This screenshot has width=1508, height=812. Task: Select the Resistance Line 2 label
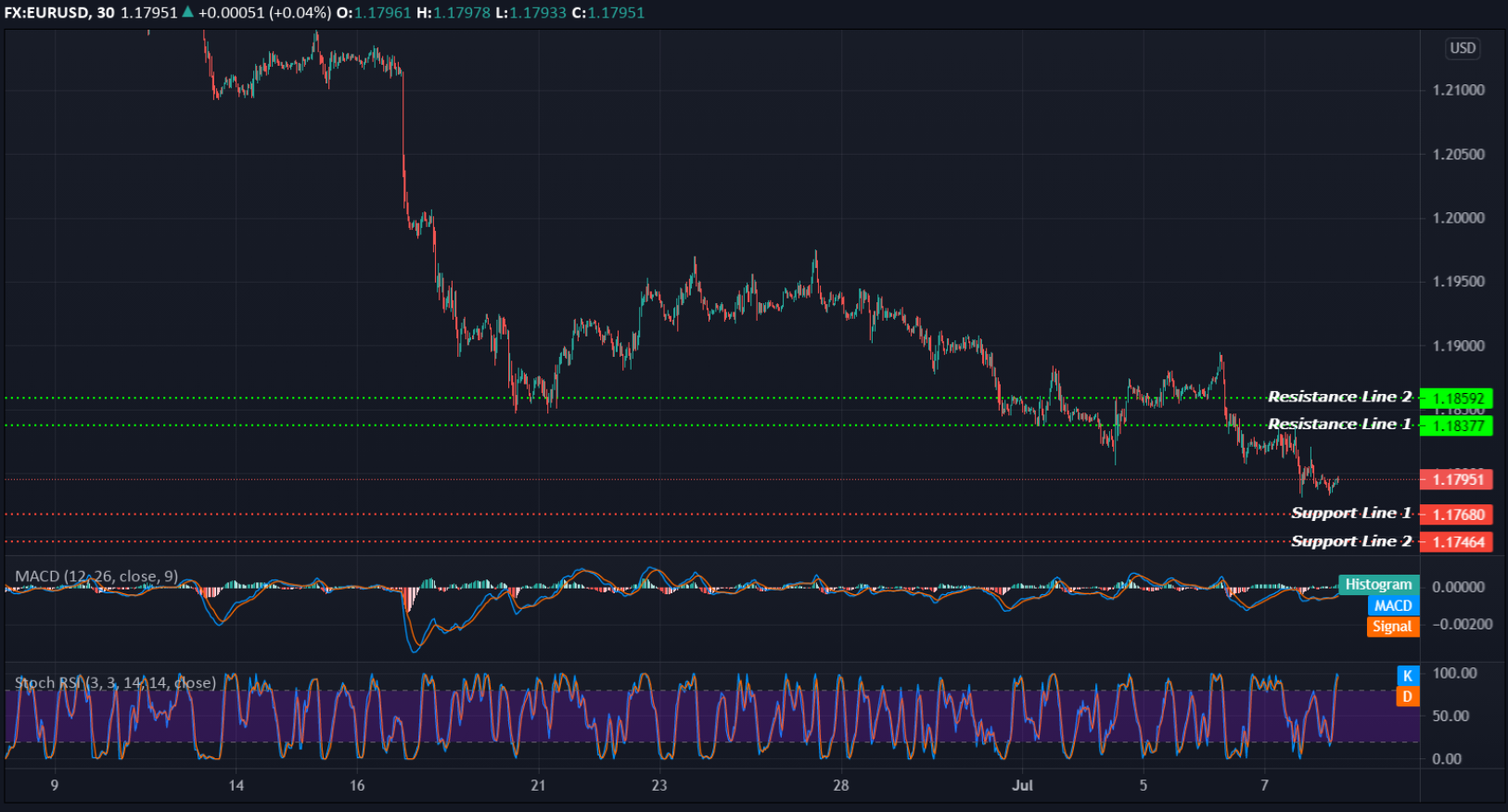click(1339, 397)
